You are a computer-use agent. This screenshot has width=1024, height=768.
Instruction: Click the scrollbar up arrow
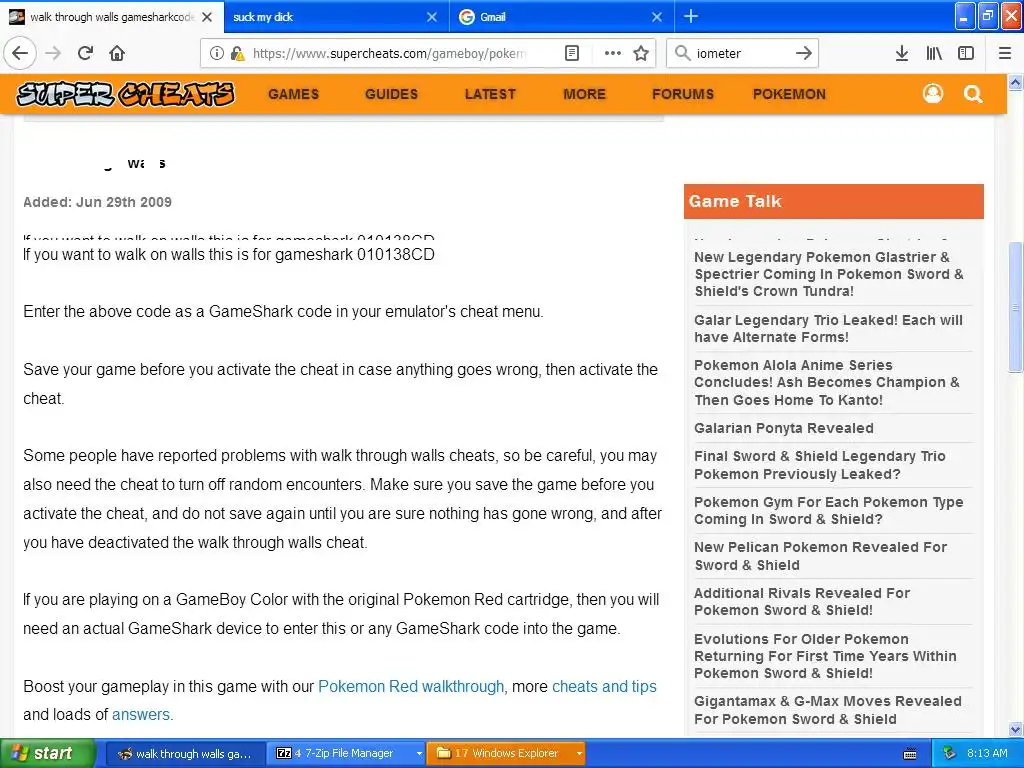pos(1016,82)
